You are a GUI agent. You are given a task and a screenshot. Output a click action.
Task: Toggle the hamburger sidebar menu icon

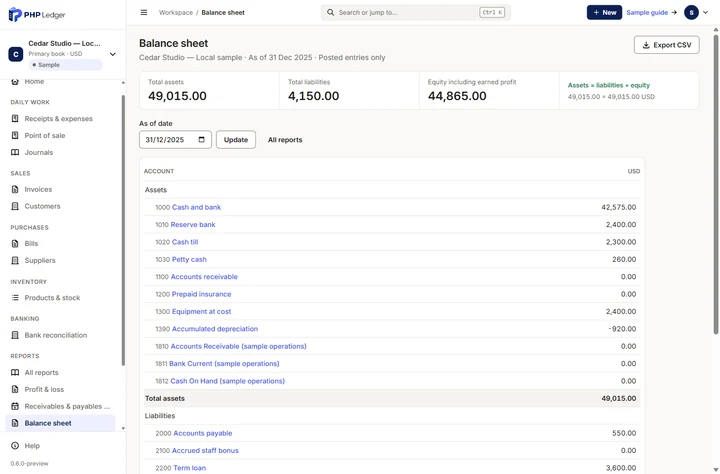point(144,12)
